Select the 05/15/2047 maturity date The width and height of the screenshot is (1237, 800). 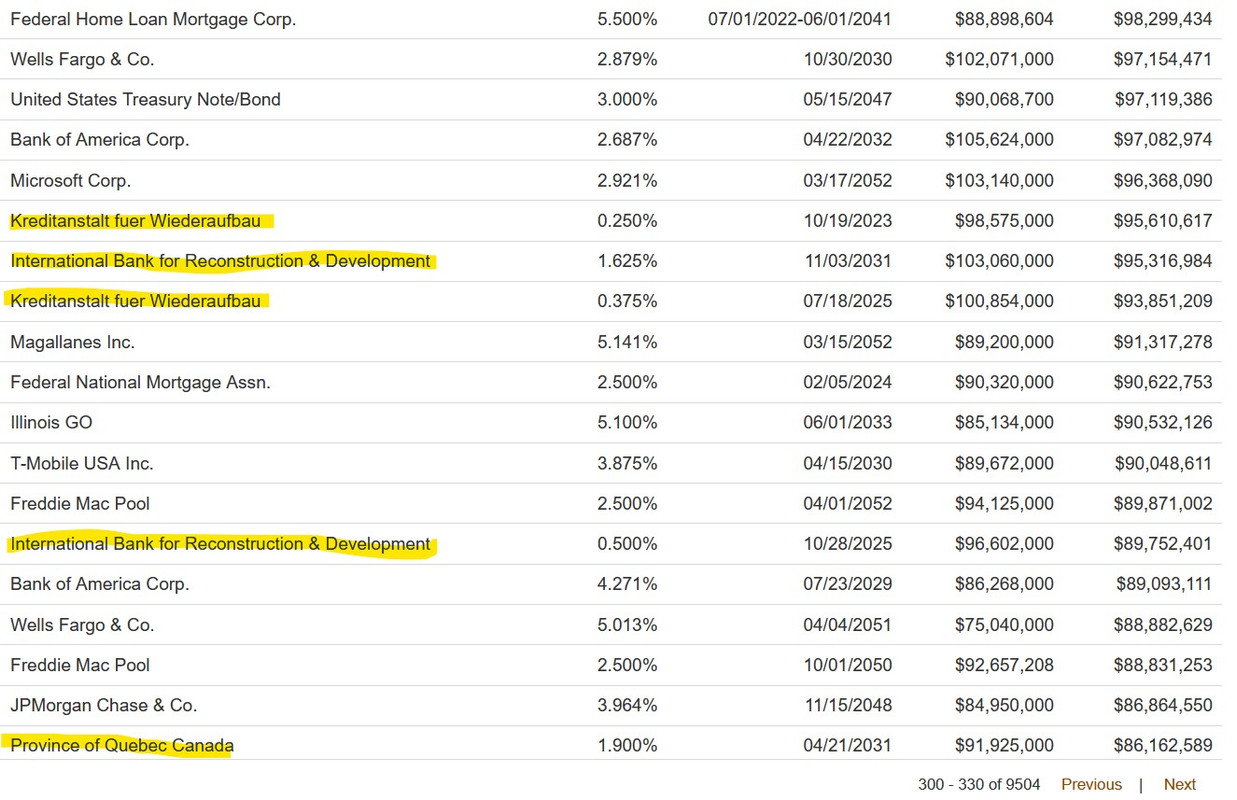click(x=848, y=99)
